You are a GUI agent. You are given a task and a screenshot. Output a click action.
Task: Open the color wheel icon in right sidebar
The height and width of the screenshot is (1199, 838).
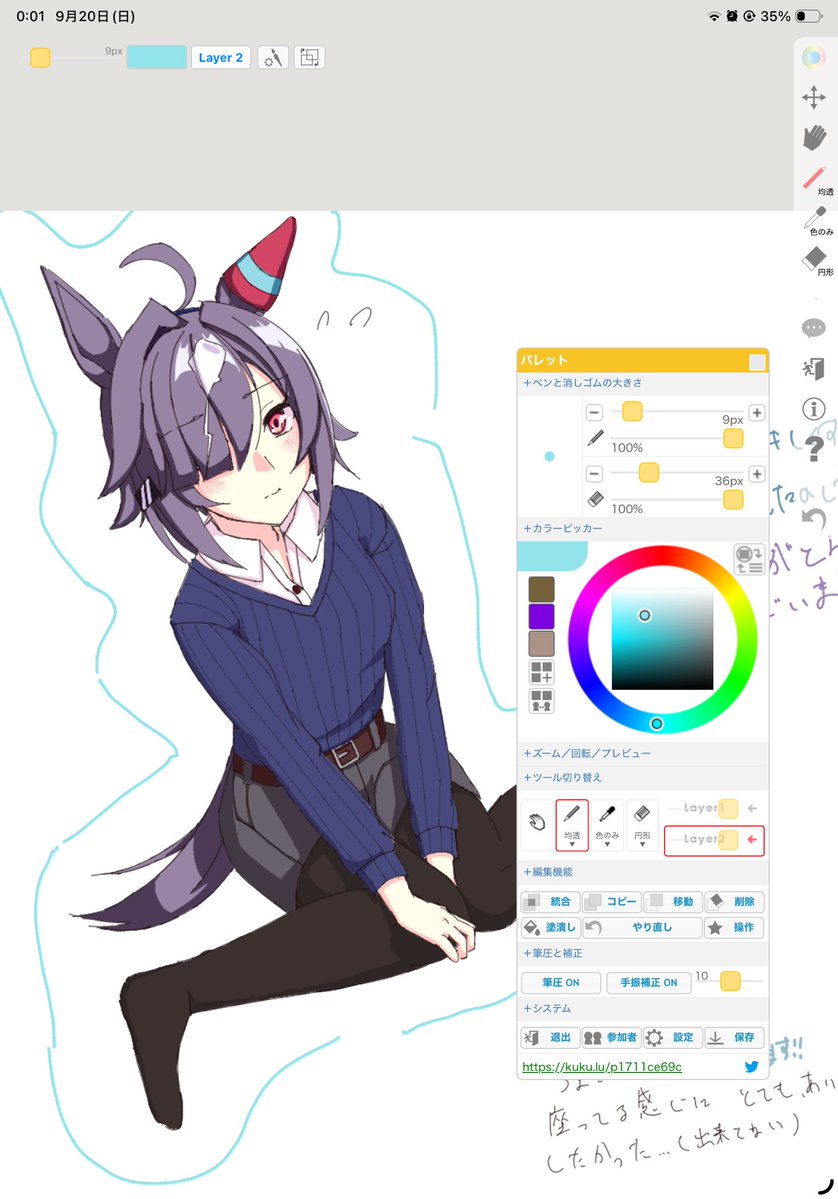[813, 57]
